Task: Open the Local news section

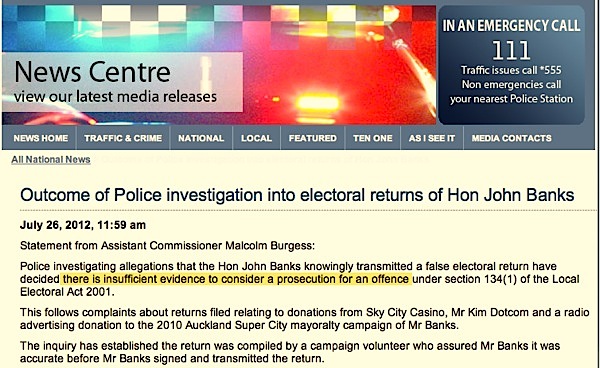Action: click(256, 138)
